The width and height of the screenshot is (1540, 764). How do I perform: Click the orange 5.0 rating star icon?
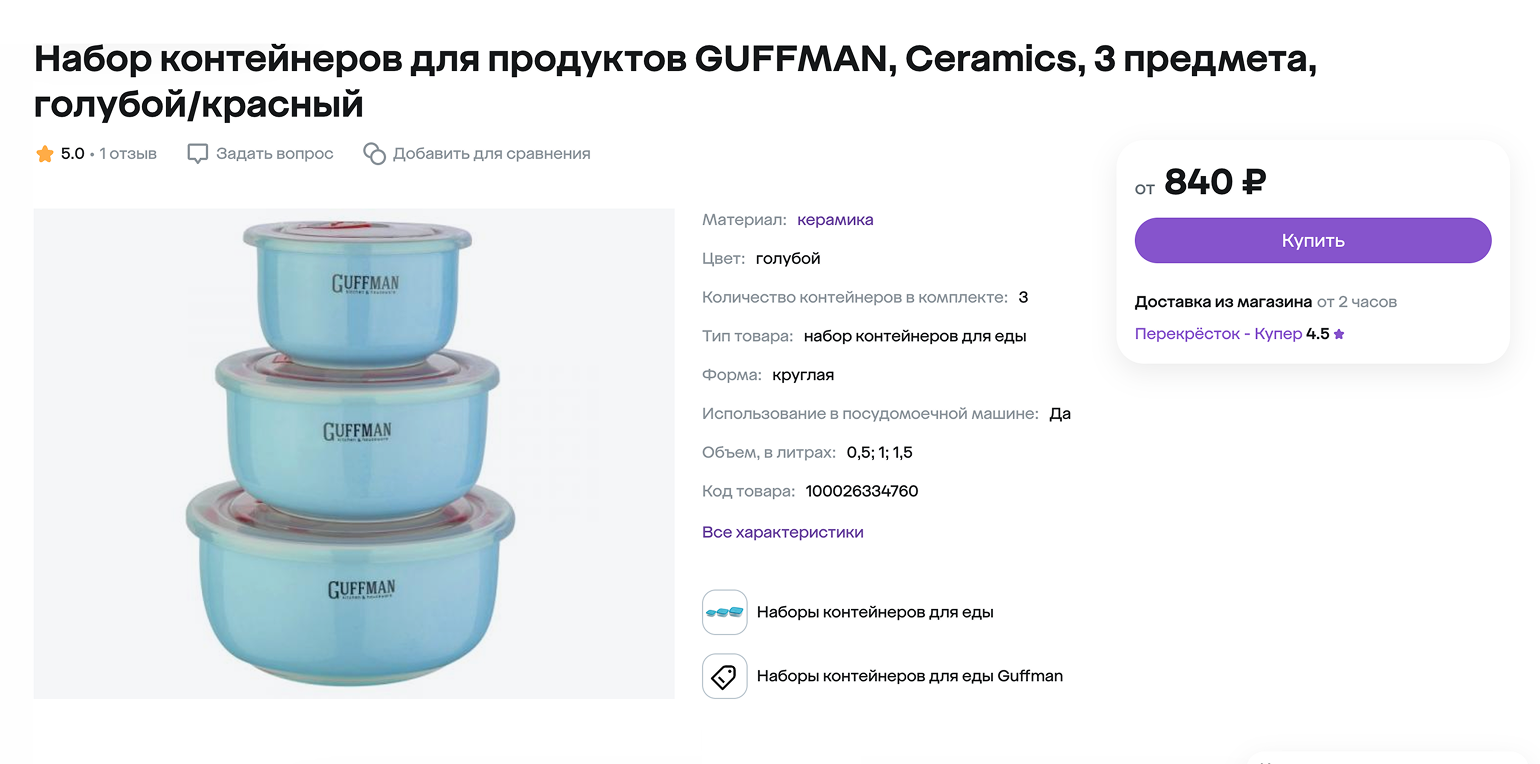tap(44, 153)
